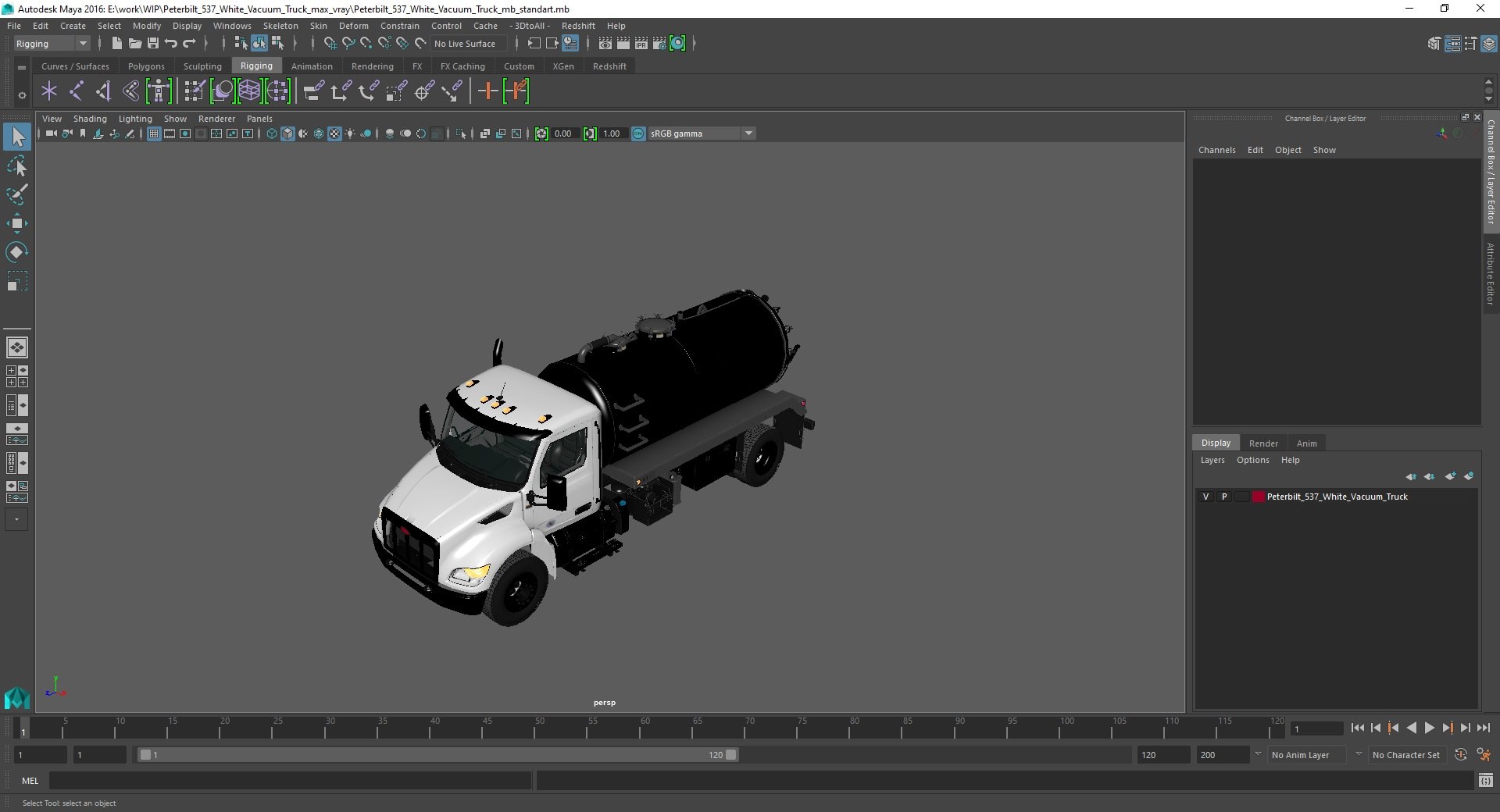The height and width of the screenshot is (812, 1500).
Task: Click the Create Locator shelf icon
Action: point(49,91)
